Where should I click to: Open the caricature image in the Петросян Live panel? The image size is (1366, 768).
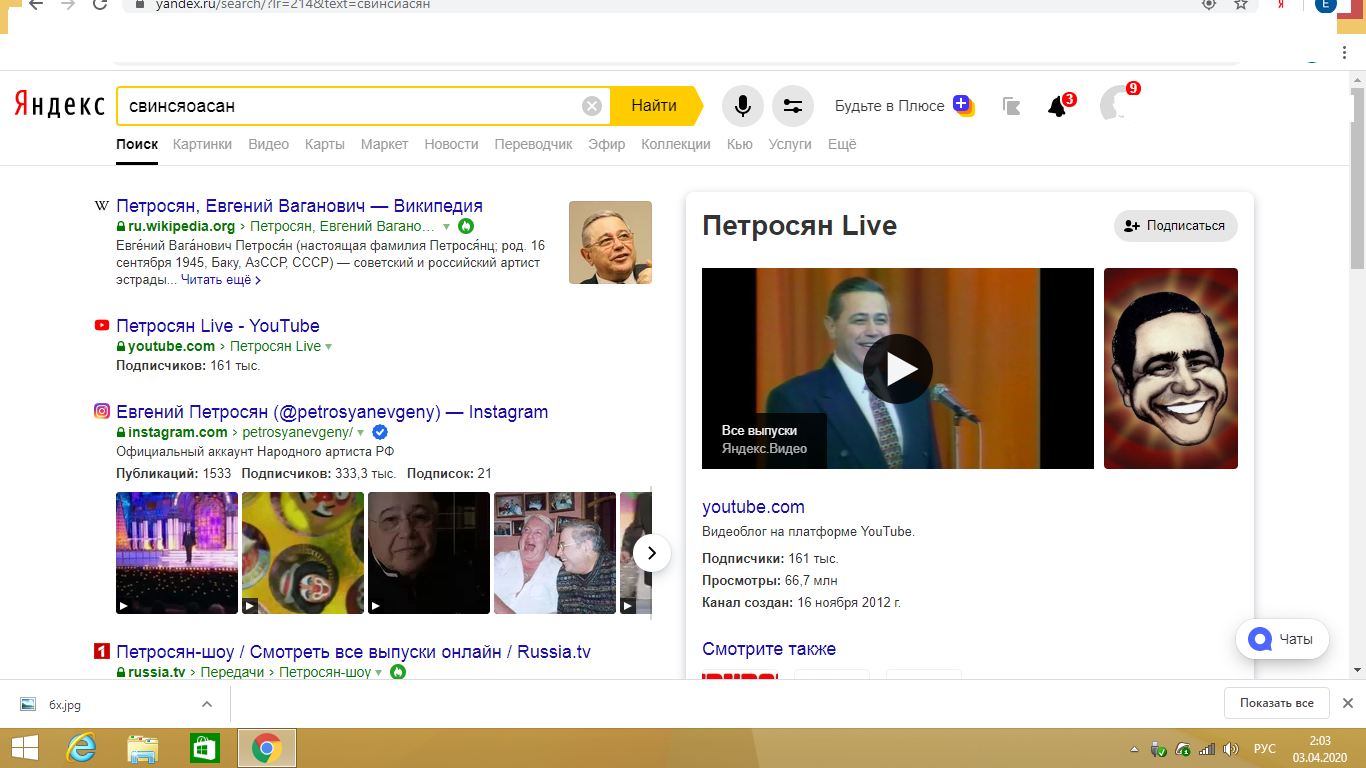[x=1171, y=368]
